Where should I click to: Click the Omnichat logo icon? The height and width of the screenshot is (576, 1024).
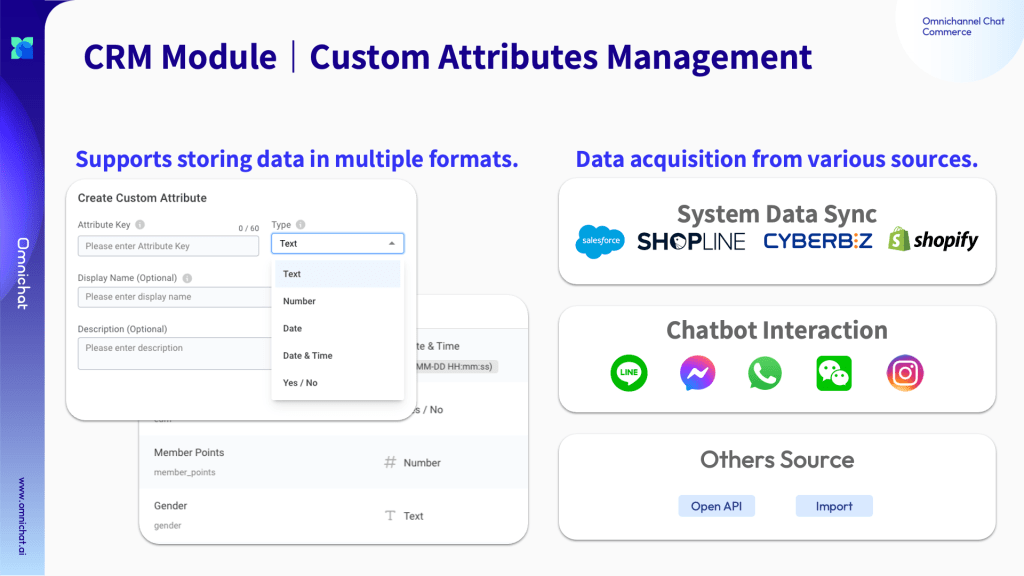coord(22,47)
